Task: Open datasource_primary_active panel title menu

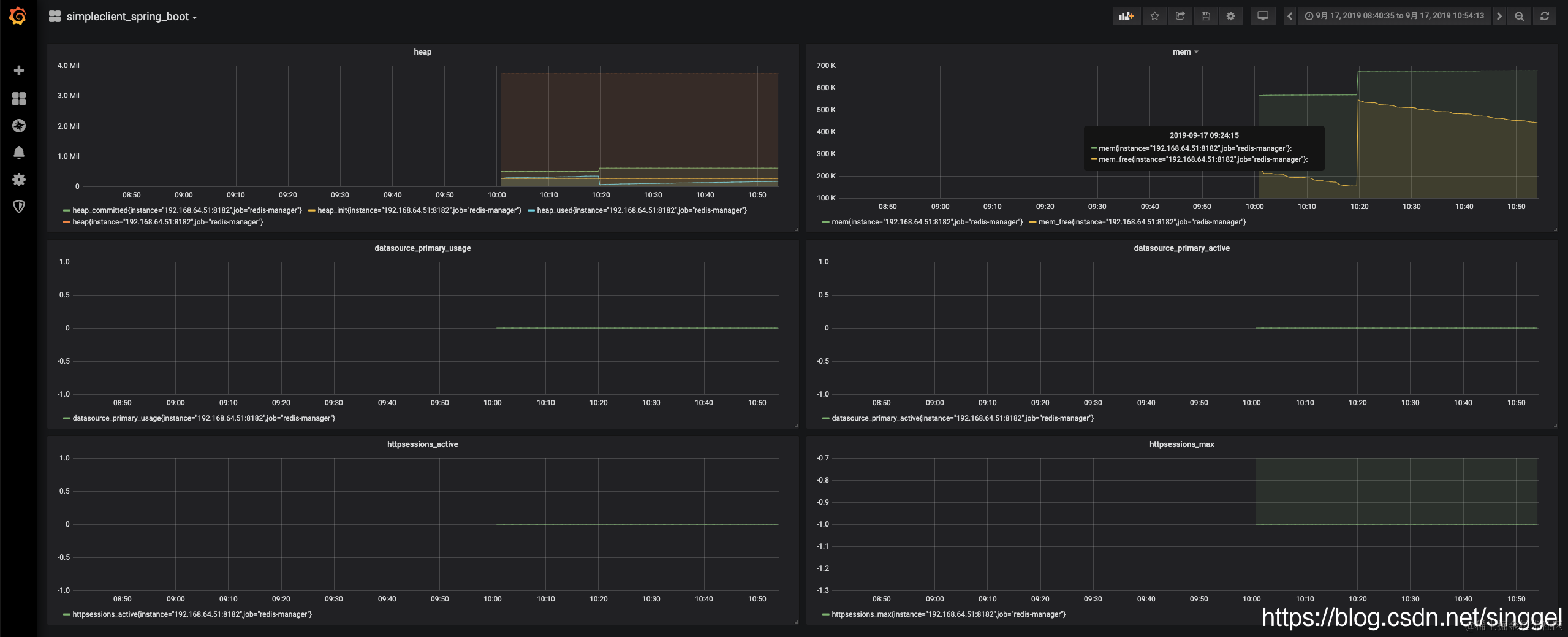Action: 1181,248
